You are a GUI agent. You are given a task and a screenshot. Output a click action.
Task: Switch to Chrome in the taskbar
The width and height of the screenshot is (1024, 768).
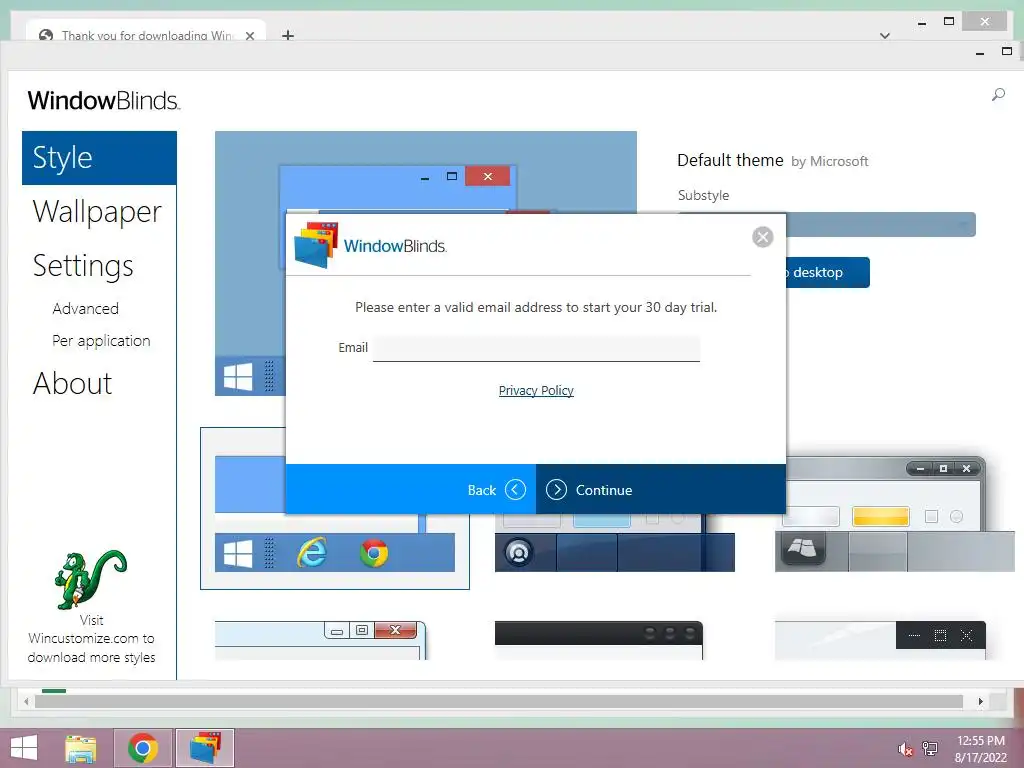coord(143,748)
